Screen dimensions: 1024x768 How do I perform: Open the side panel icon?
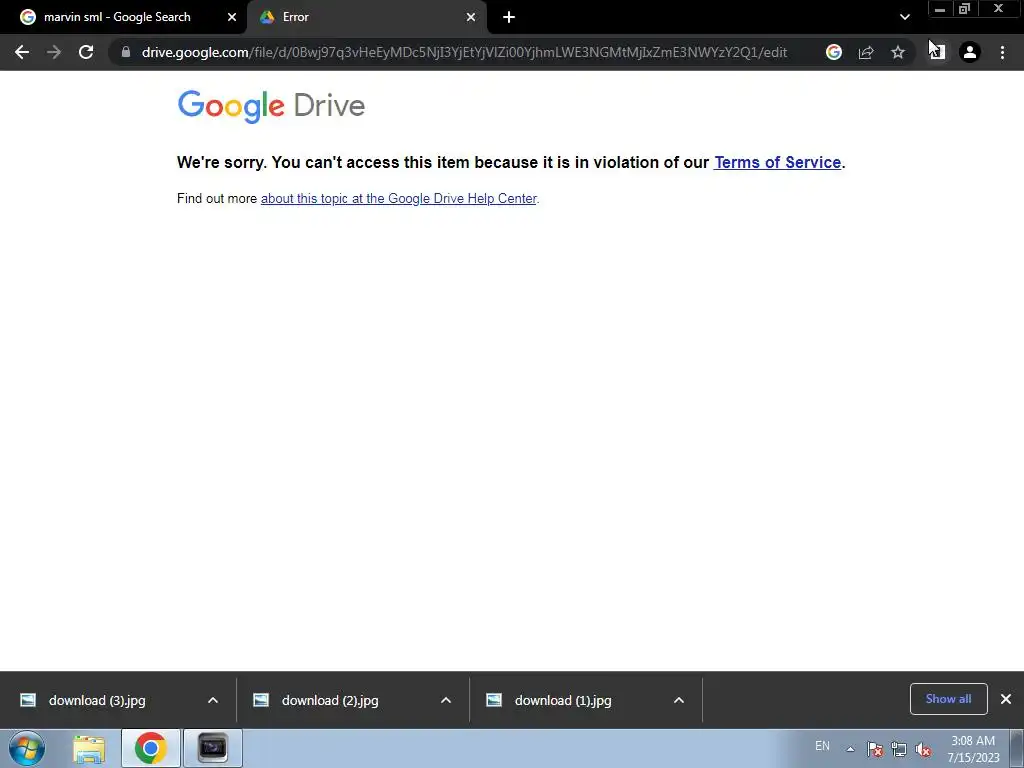pyautogui.click(x=937, y=52)
